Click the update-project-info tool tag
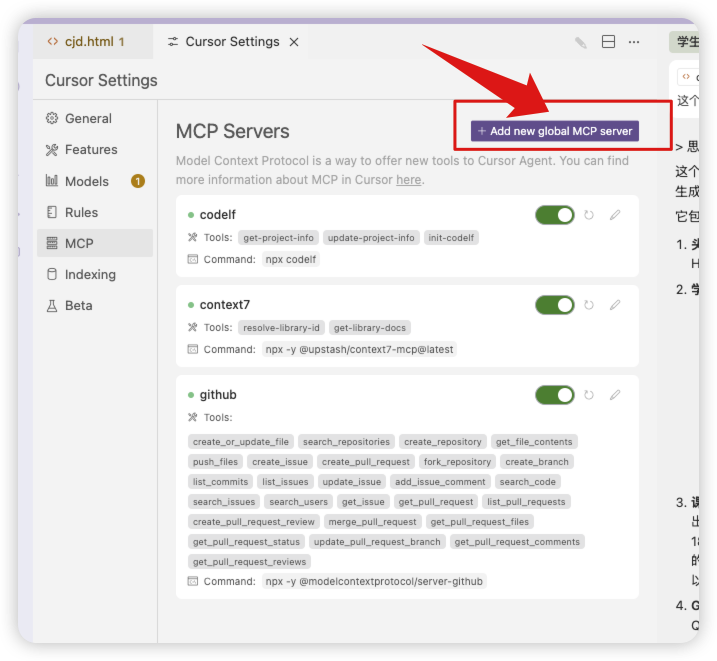The image size is (717, 661). [371, 238]
